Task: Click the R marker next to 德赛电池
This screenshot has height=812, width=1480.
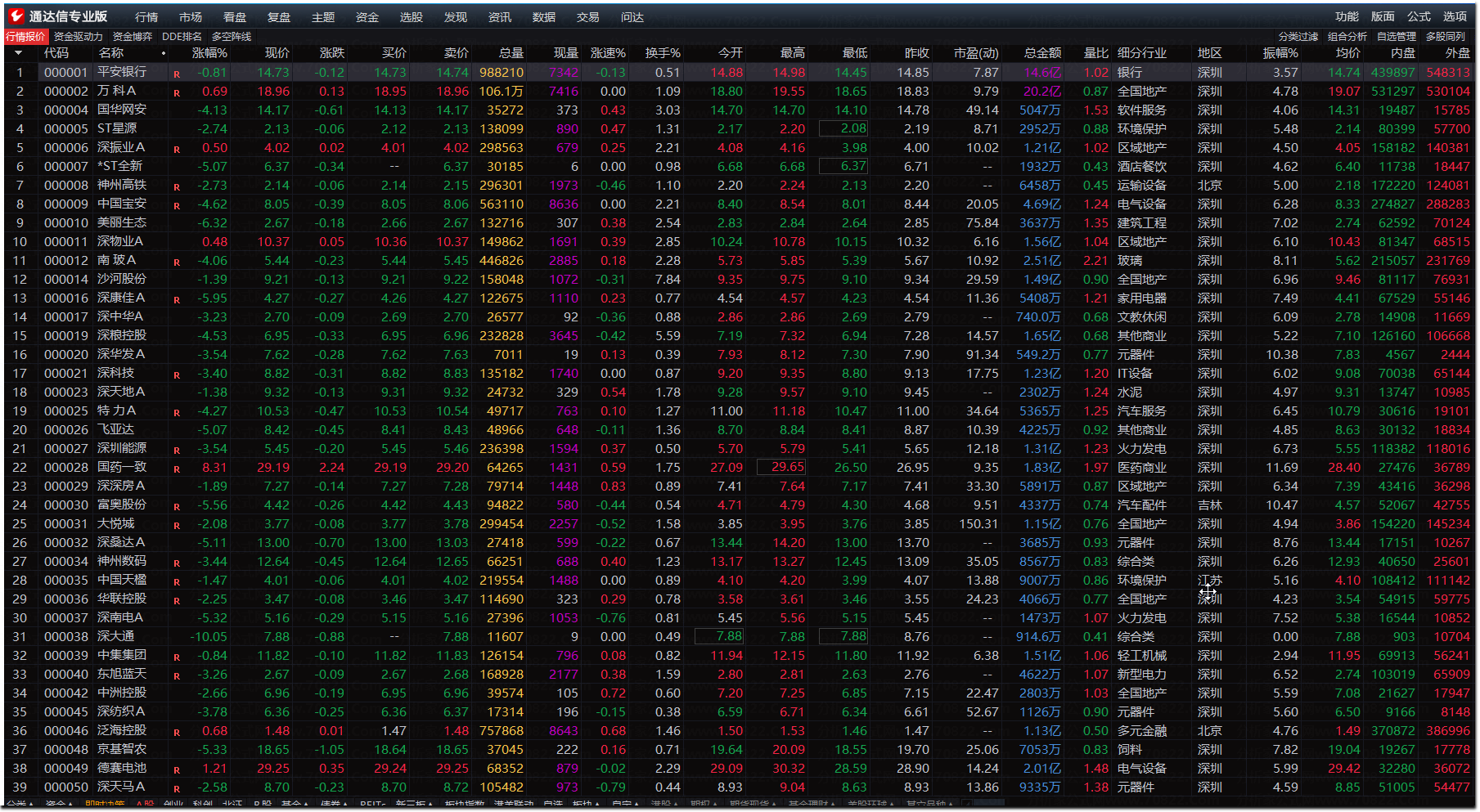Action: coord(177,770)
